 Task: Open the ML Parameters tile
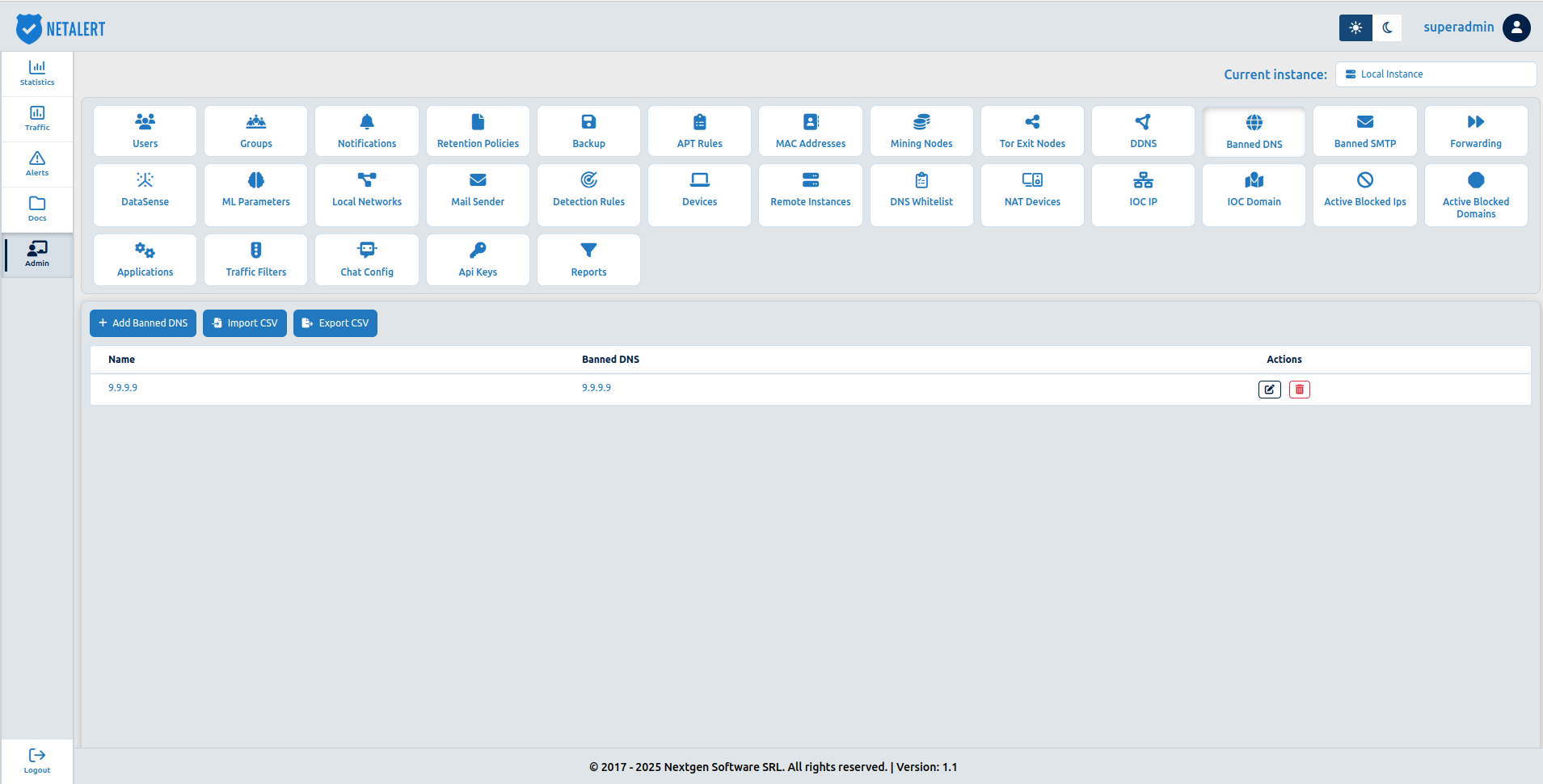(x=255, y=195)
